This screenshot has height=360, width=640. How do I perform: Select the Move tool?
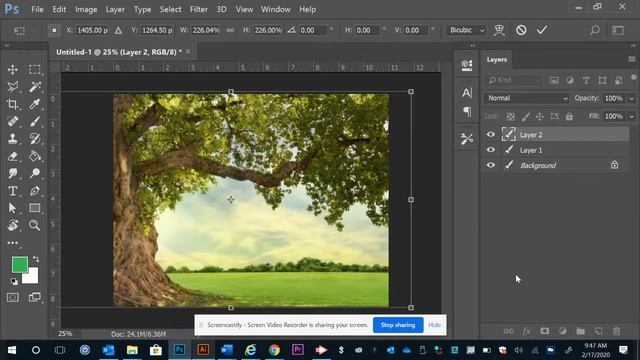[13, 69]
